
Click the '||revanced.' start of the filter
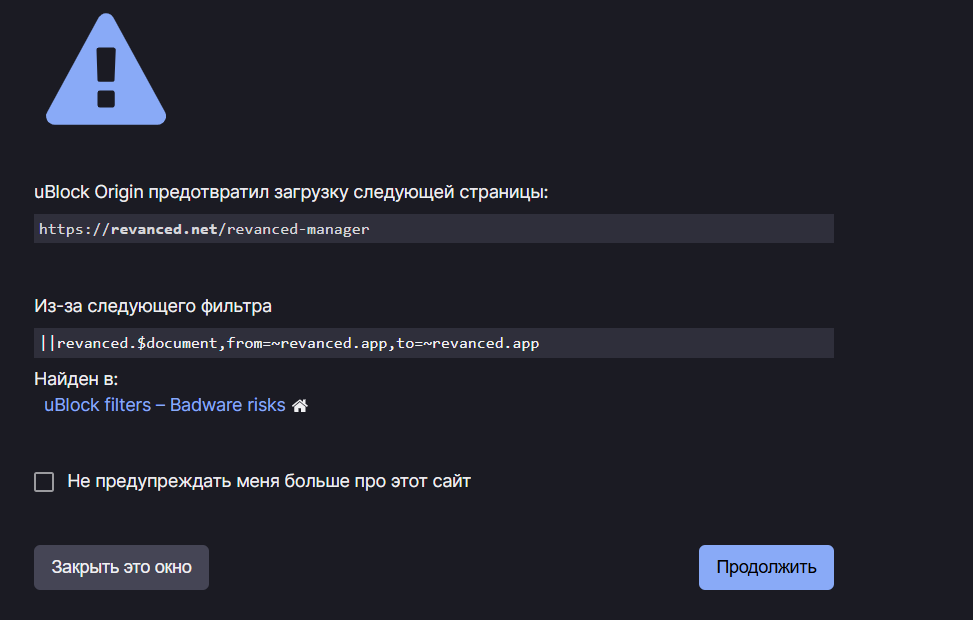coord(87,343)
